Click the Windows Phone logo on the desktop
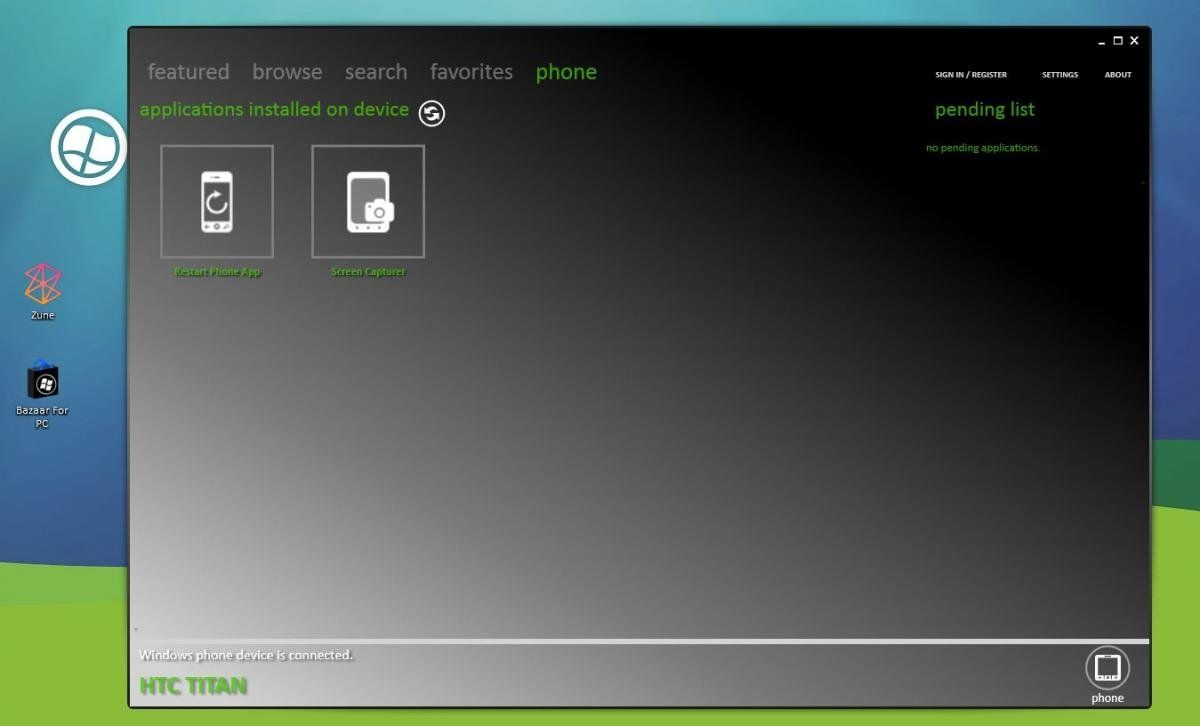1200x726 pixels. 88,148
